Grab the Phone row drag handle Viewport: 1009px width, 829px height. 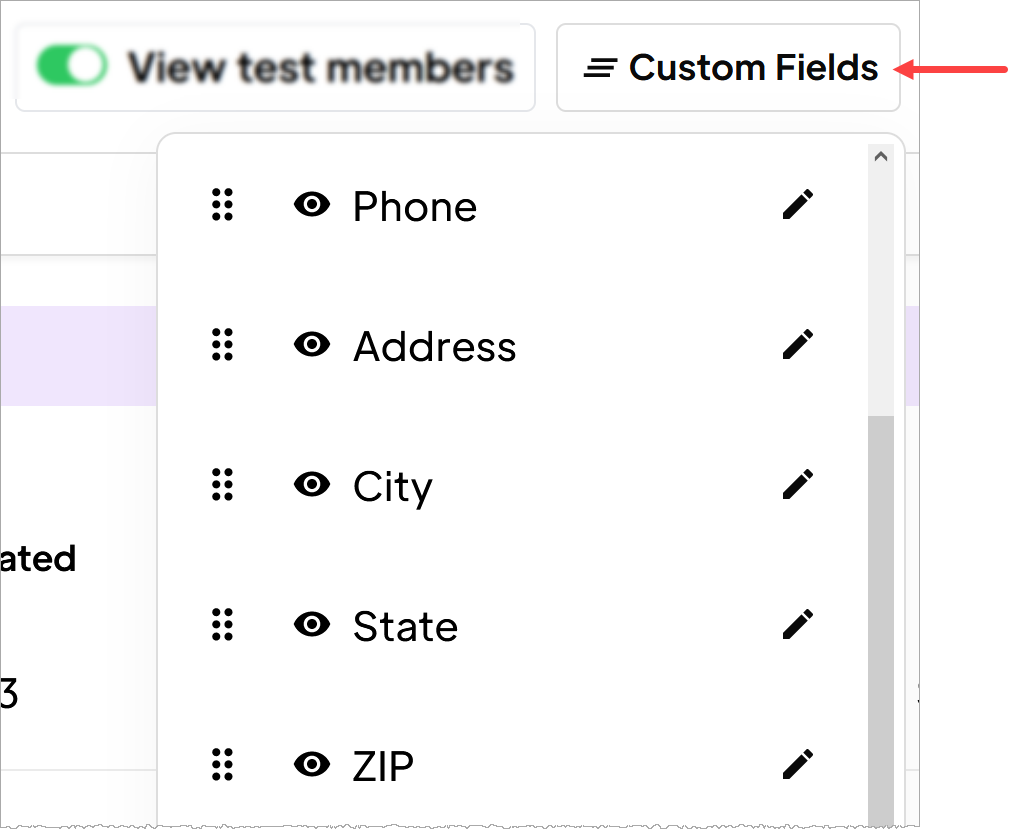click(223, 205)
